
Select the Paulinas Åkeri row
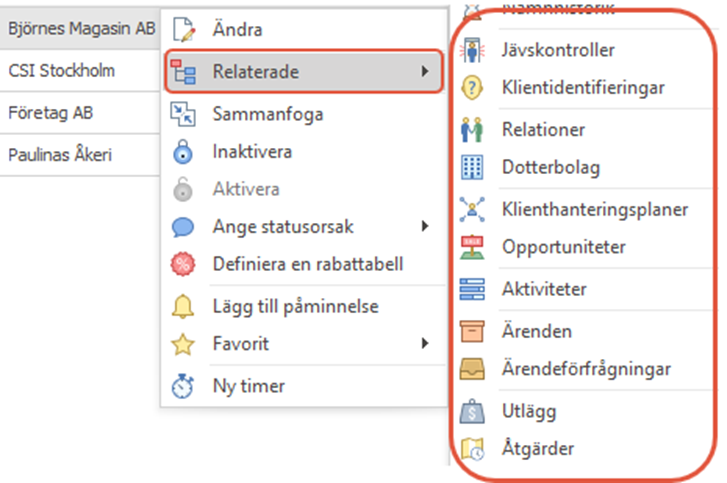point(60,155)
